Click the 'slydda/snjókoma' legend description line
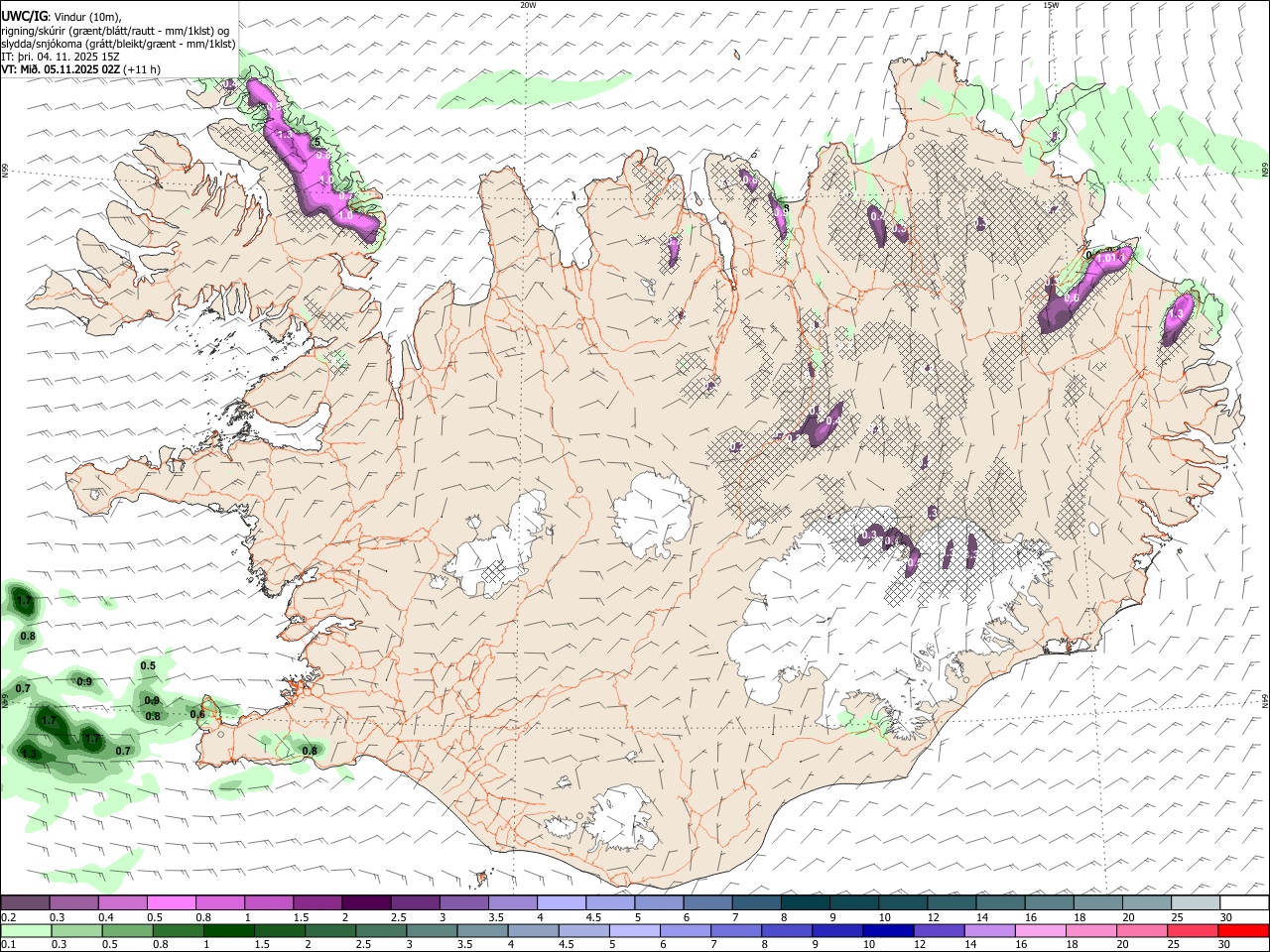 click(118, 44)
